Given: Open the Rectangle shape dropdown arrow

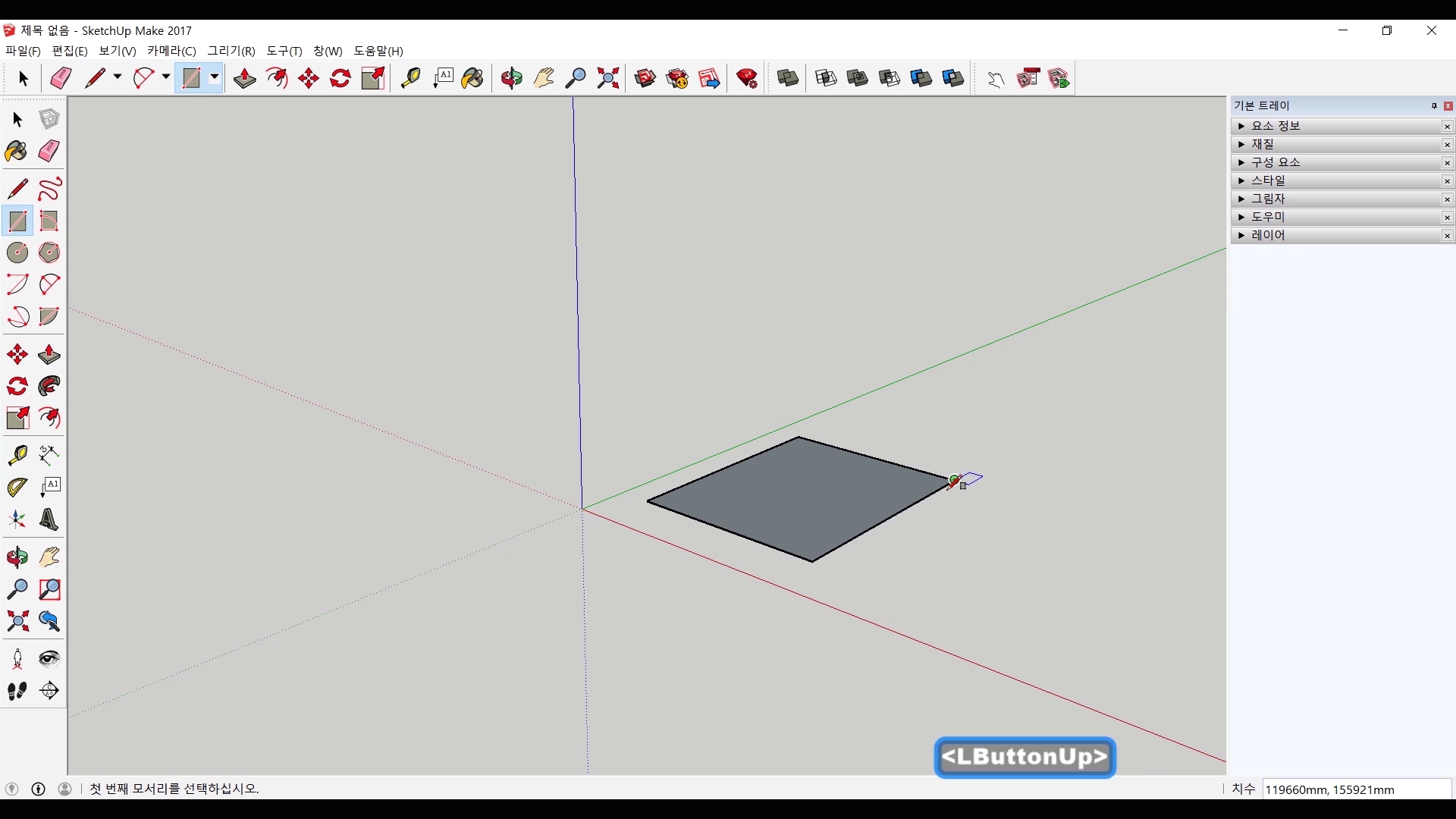Looking at the screenshot, I should 215,77.
